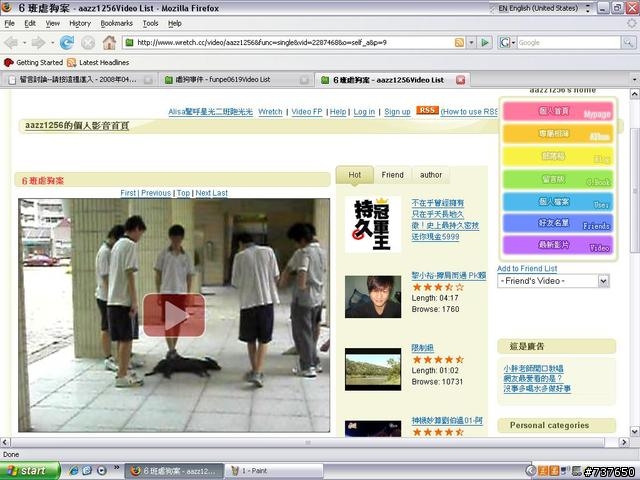This screenshot has height=480, width=640.
Task: Go to the Home page icon
Action: 109,42
